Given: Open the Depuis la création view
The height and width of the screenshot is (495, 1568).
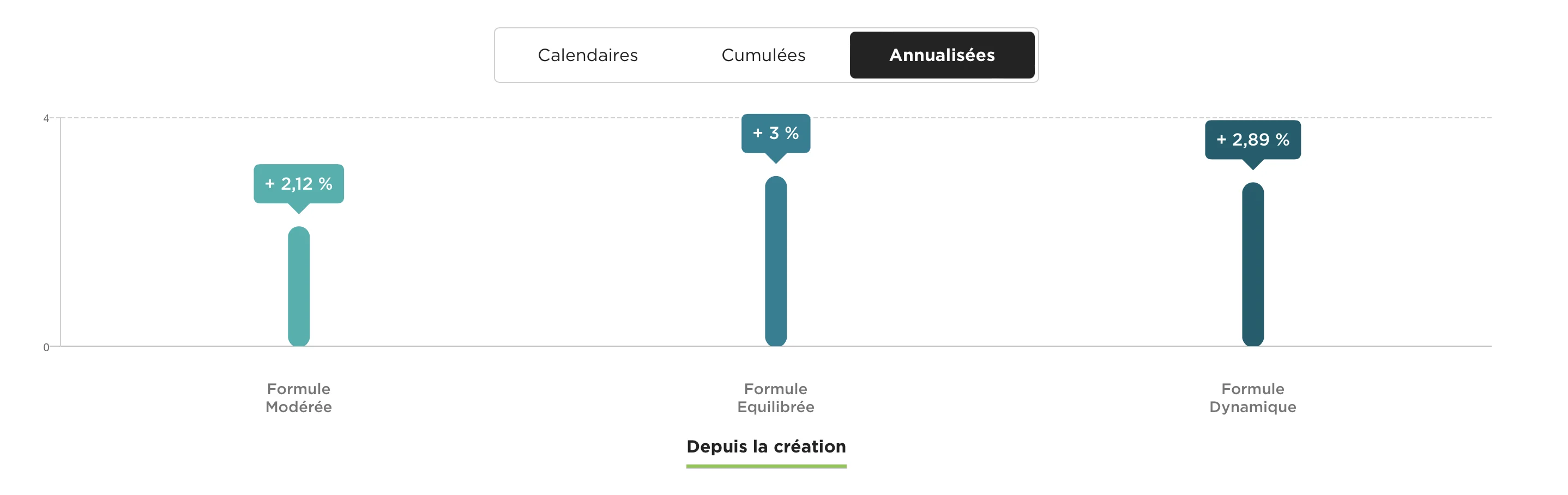Looking at the screenshot, I should [x=766, y=446].
